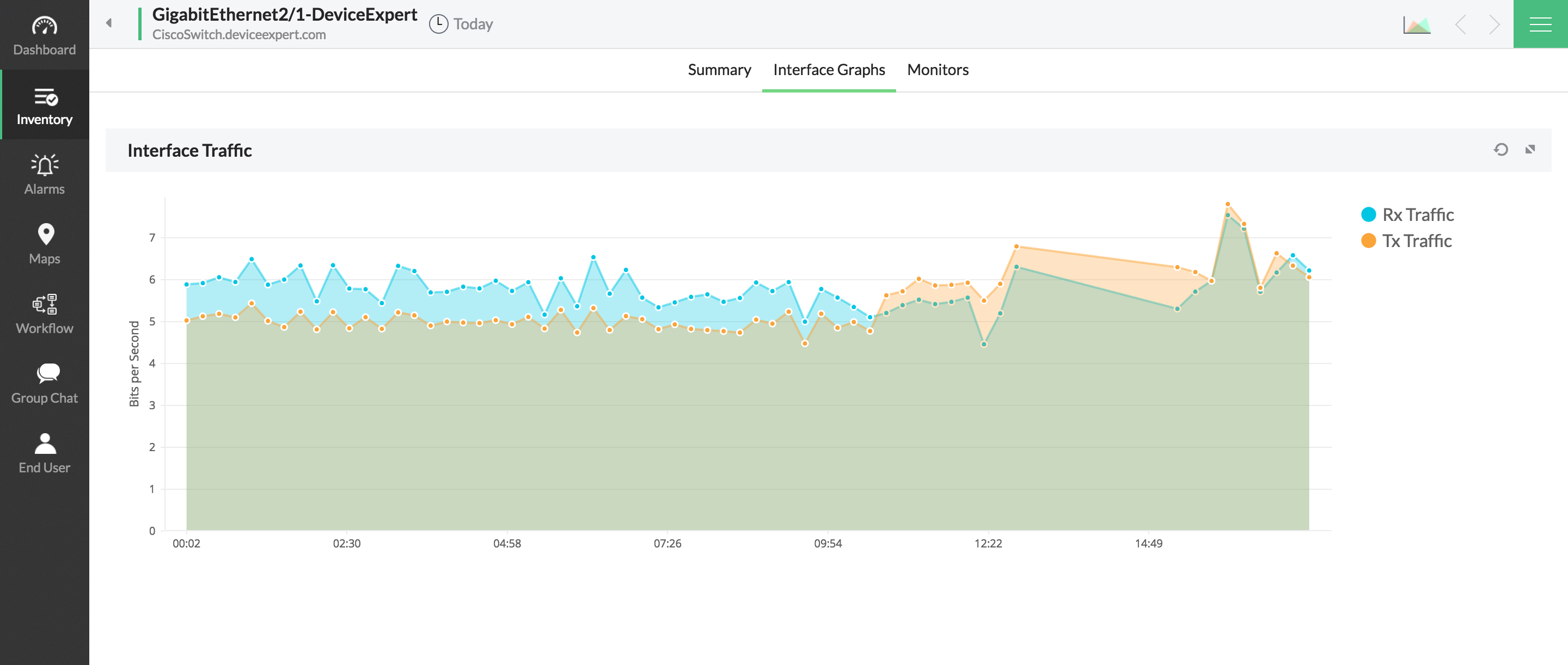The image size is (1568, 665).
Task: Switch to the Summary tab
Action: pos(719,70)
